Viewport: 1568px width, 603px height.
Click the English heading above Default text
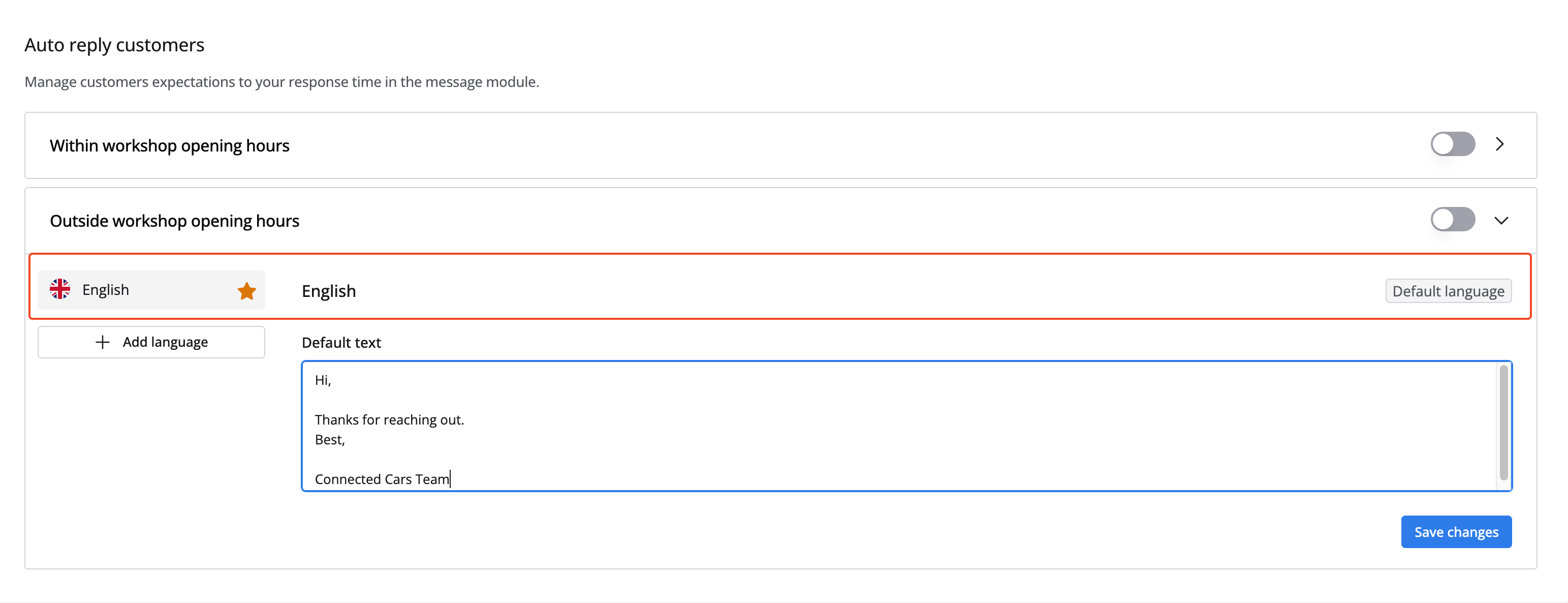tap(329, 291)
